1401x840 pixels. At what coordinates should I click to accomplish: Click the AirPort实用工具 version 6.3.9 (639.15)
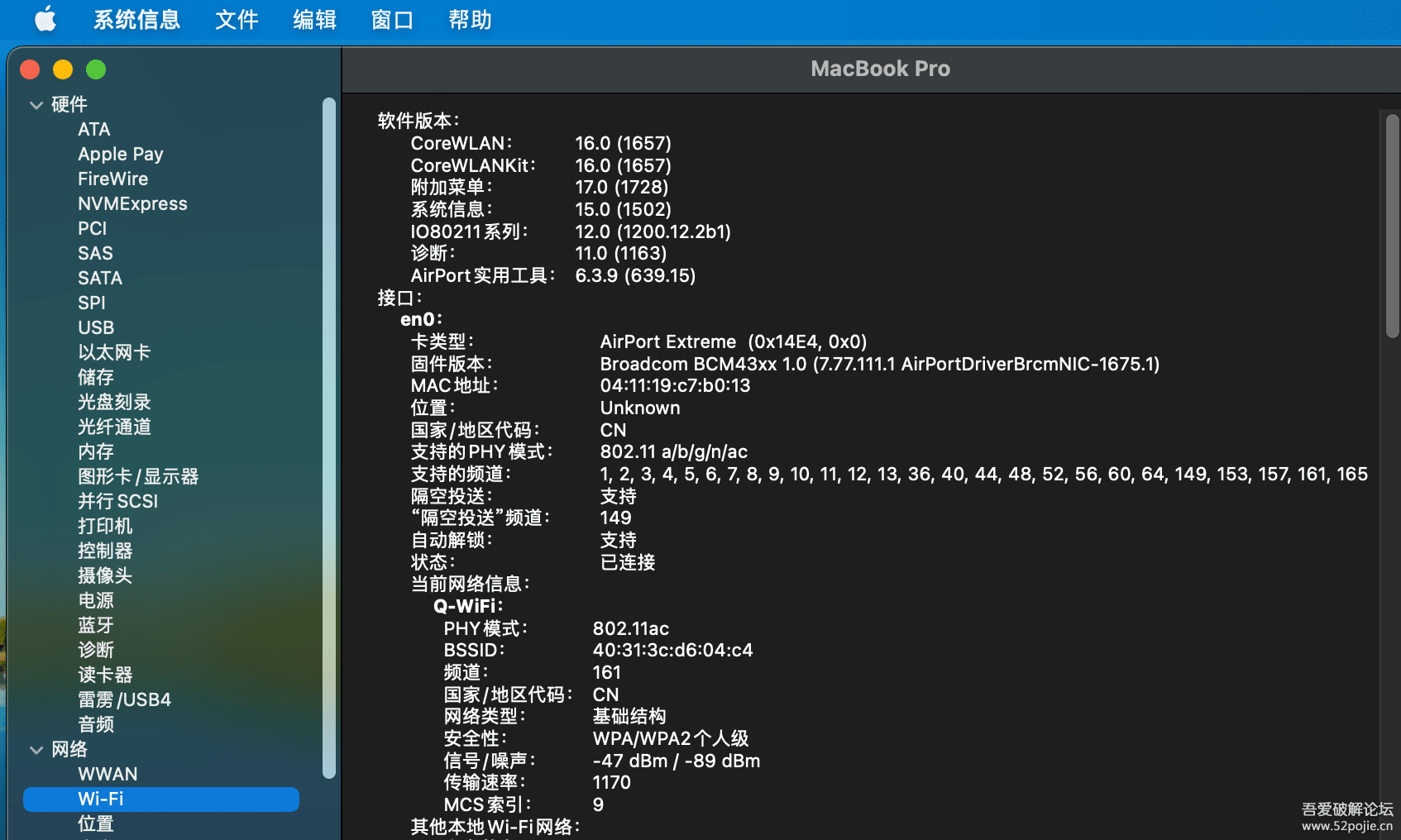point(635,276)
